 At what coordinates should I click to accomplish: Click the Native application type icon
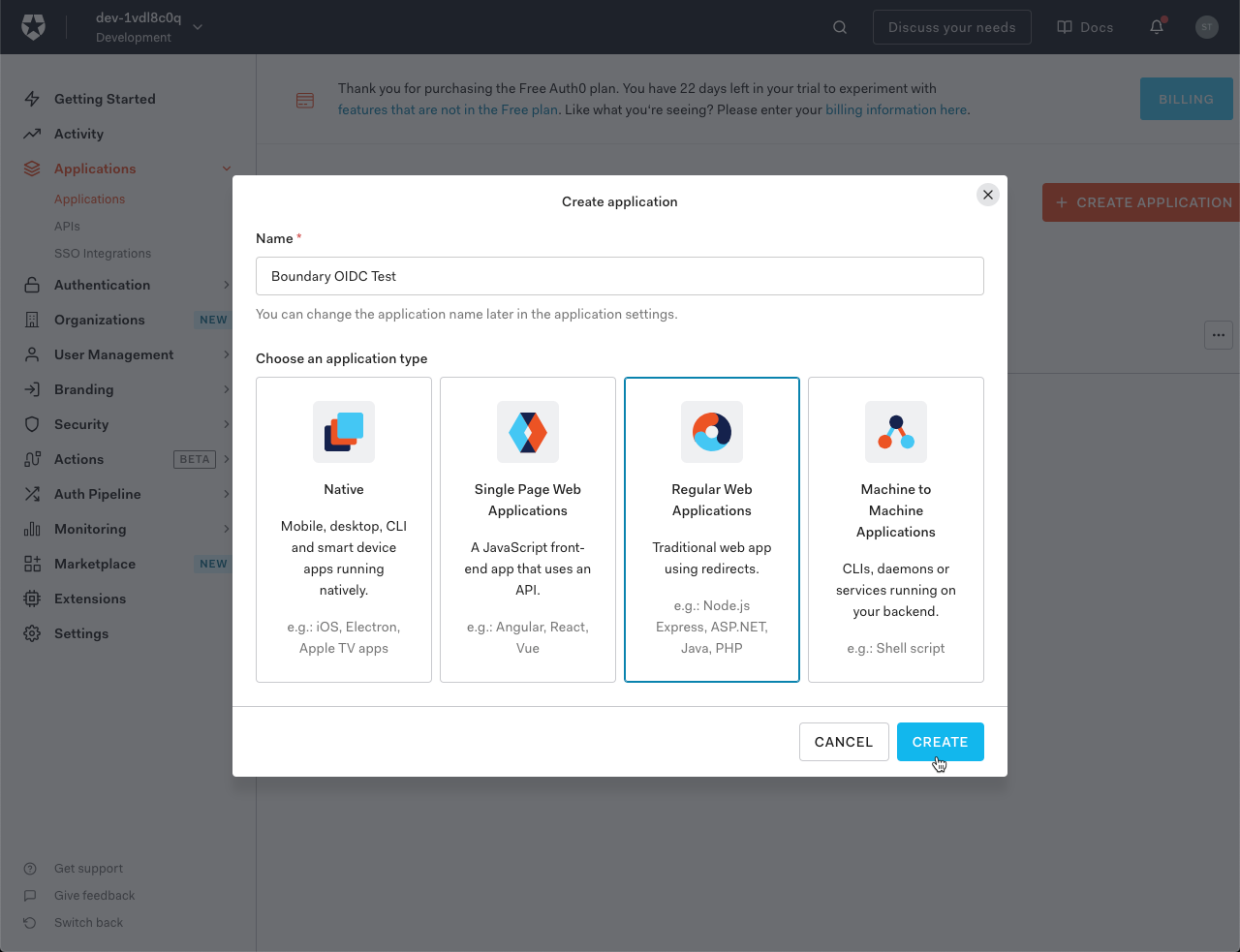pyautogui.click(x=344, y=432)
